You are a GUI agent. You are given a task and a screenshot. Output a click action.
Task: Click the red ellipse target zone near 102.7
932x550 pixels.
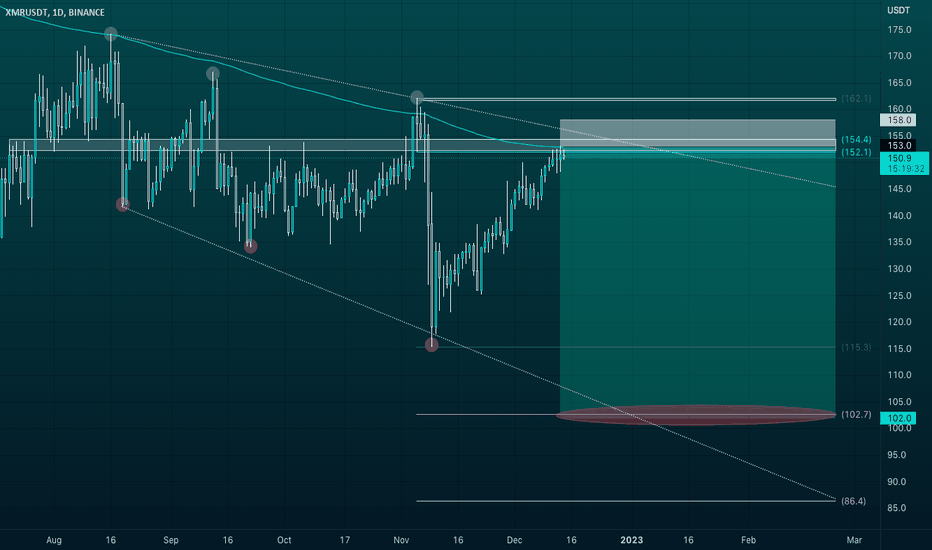coord(695,415)
